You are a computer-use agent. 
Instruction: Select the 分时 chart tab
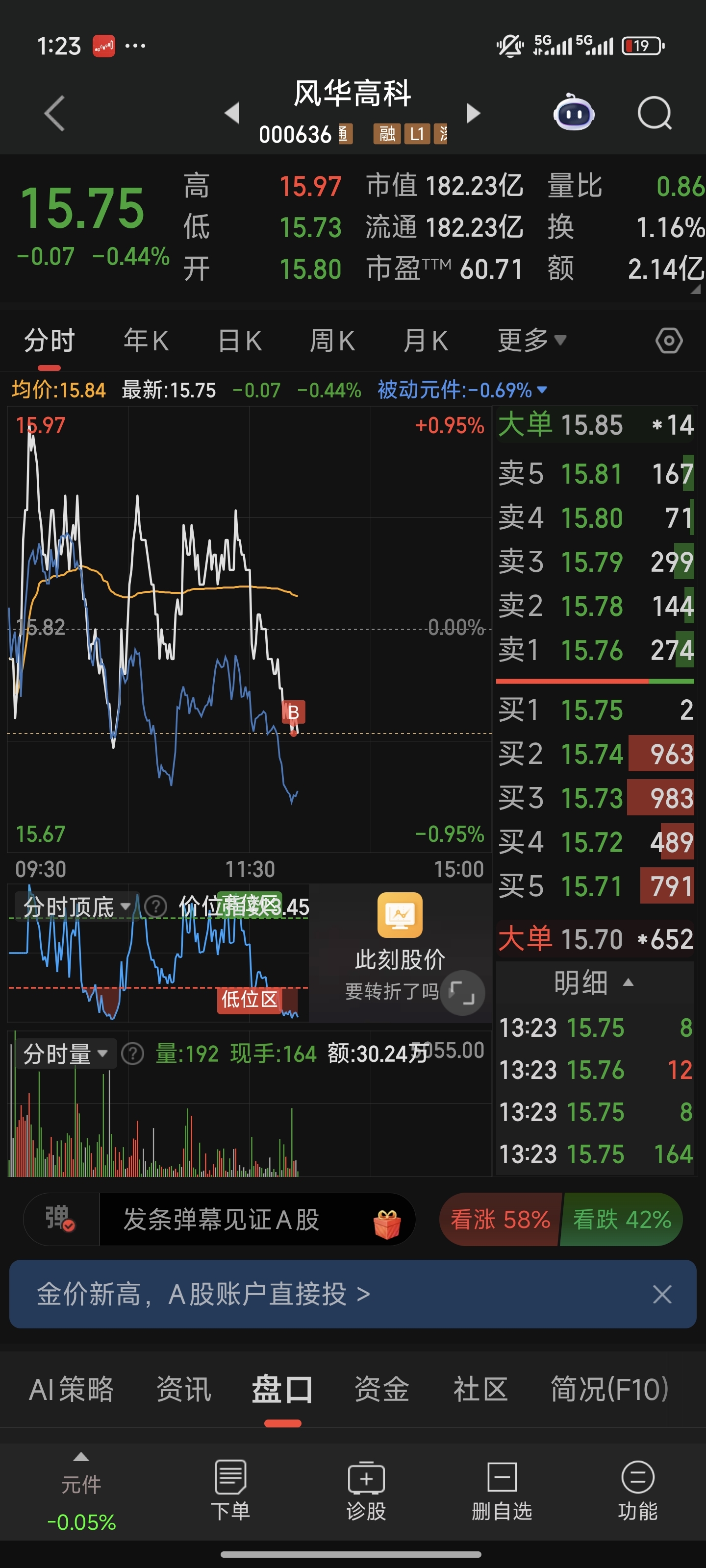tap(50, 340)
